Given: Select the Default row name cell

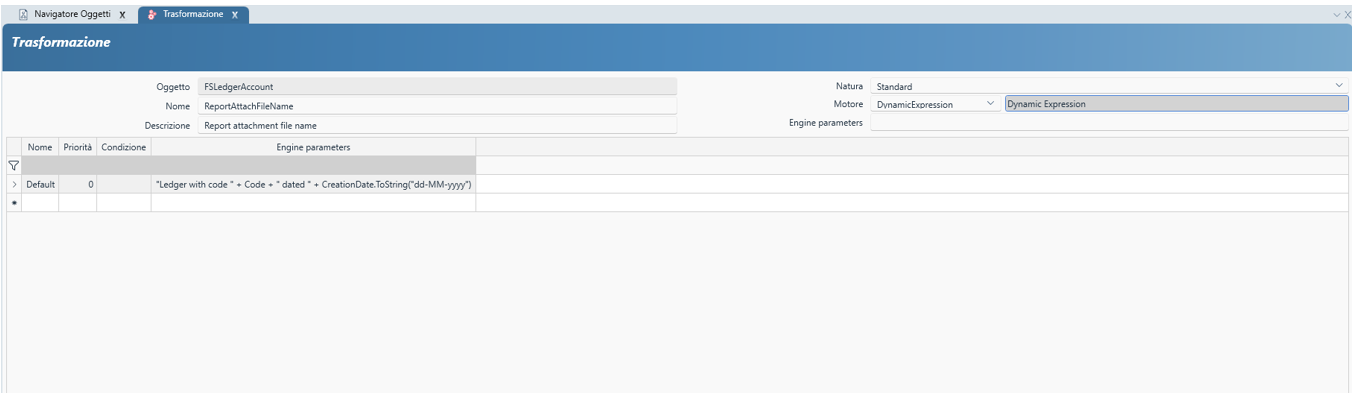Looking at the screenshot, I should click(40, 185).
